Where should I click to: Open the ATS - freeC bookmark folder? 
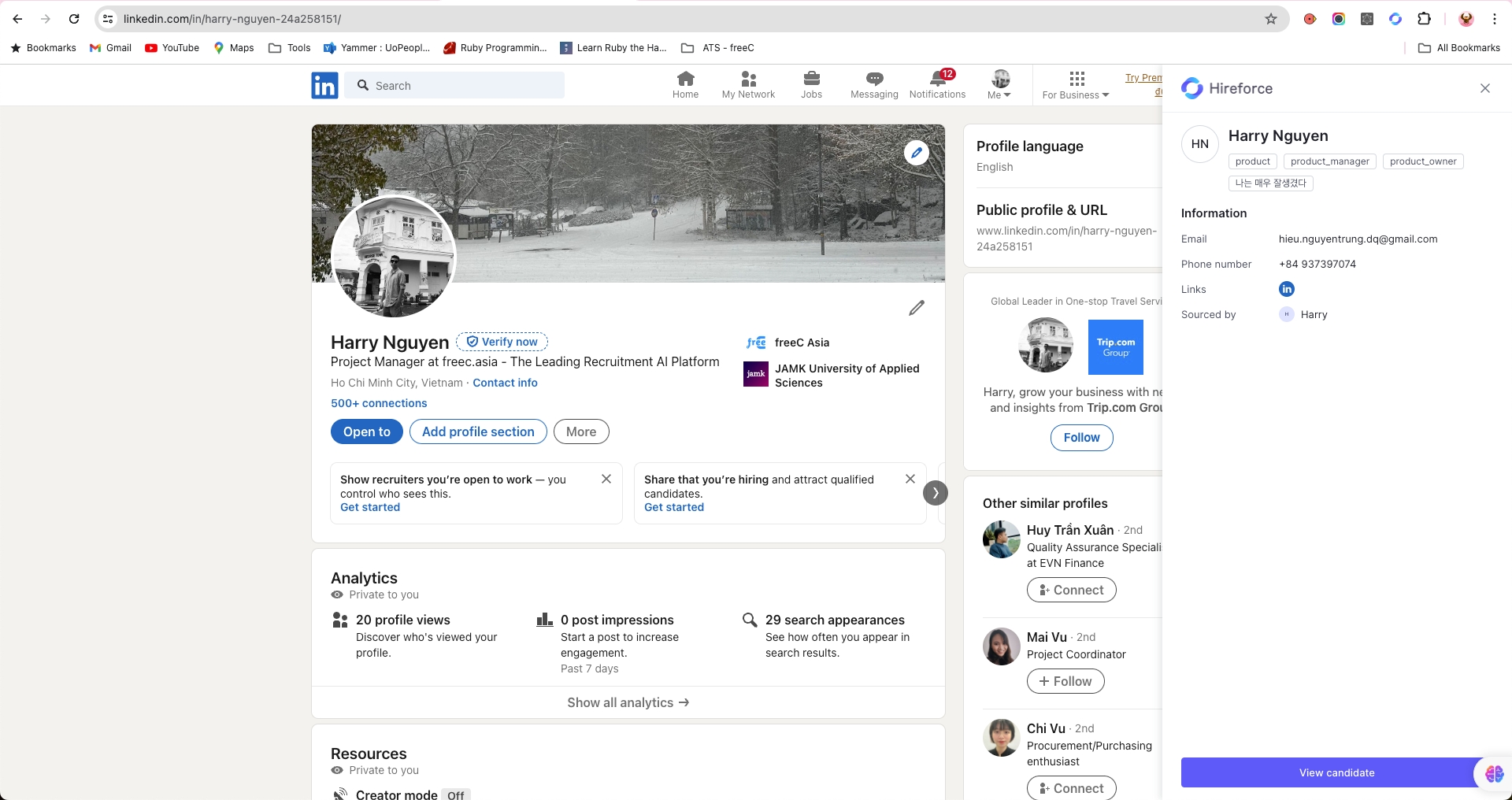(717, 48)
